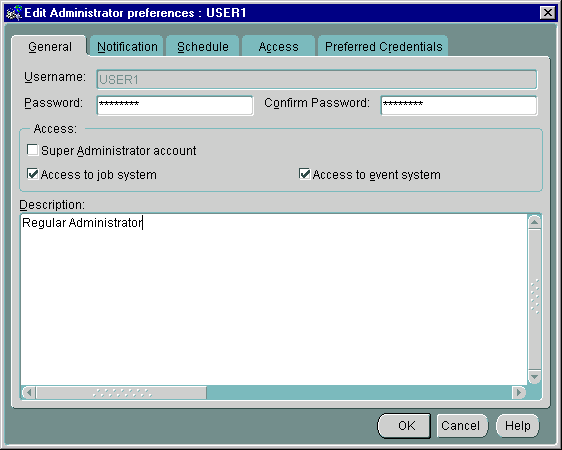The width and height of the screenshot is (562, 450).
Task: Click the Password input field
Action: [x=175, y=105]
